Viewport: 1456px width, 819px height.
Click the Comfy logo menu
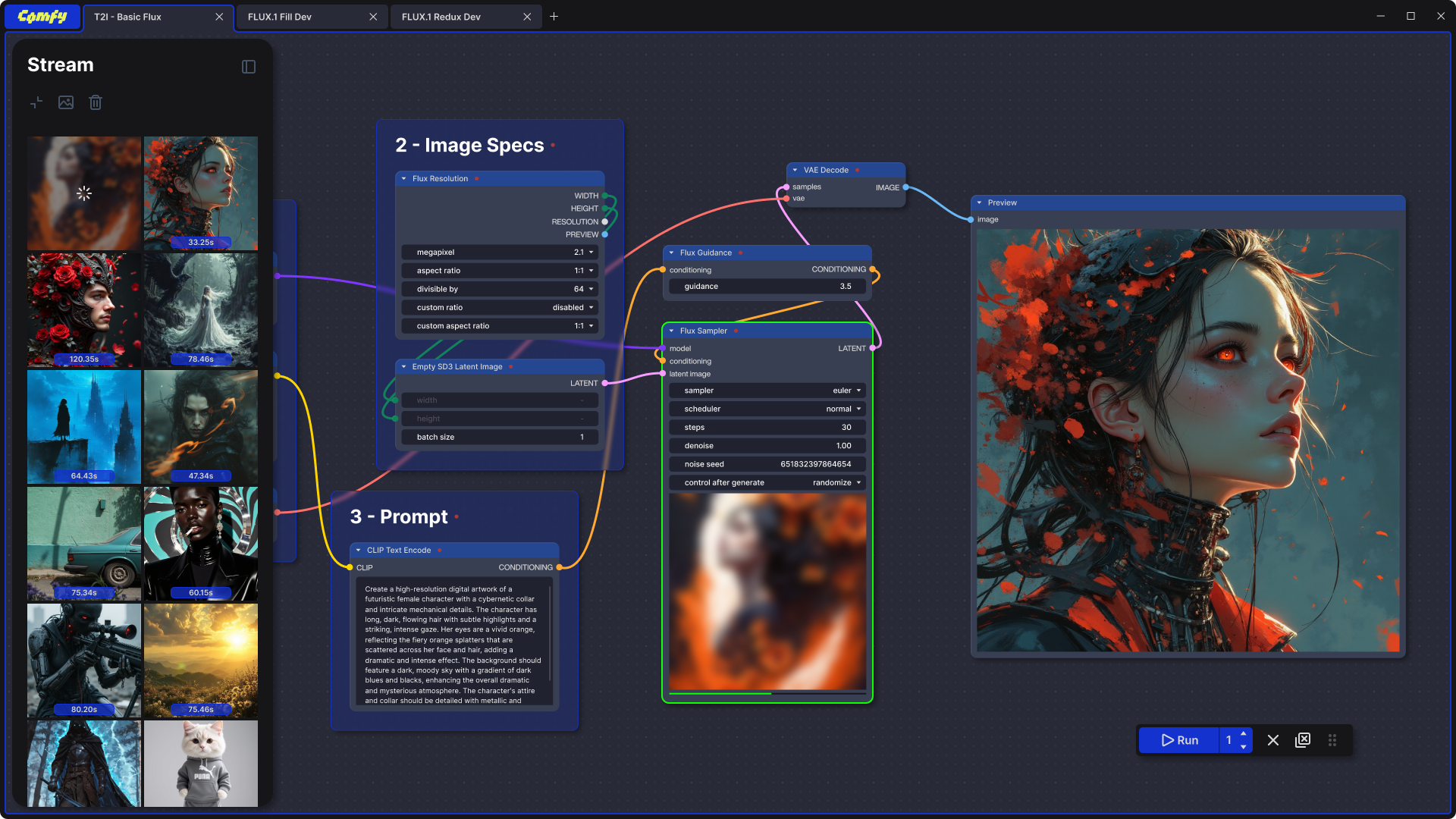click(42, 17)
